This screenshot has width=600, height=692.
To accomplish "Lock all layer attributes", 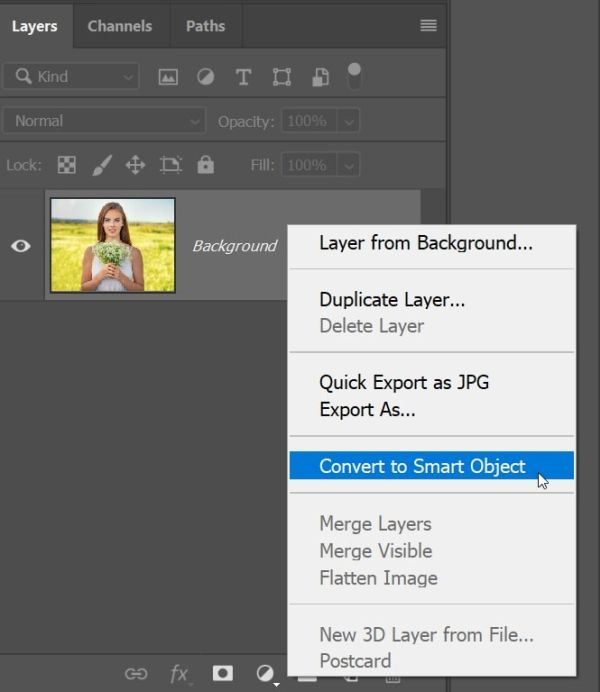I will [206, 165].
